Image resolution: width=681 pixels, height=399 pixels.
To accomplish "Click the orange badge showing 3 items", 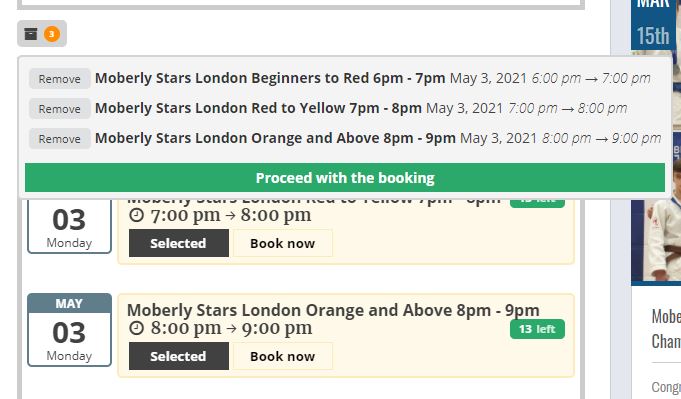I will pyautogui.click(x=52, y=34).
